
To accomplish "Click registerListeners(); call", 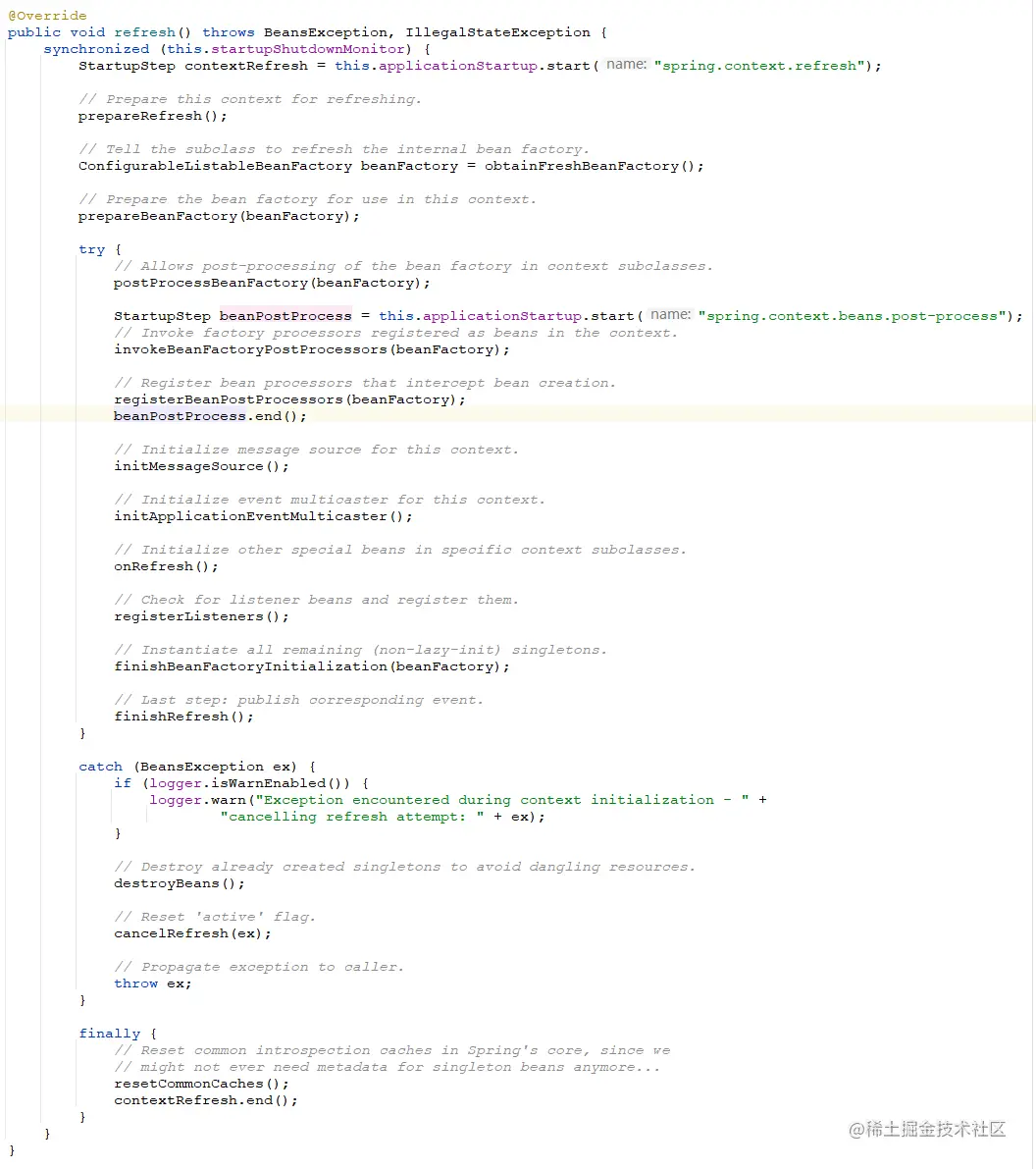I will [x=201, y=616].
